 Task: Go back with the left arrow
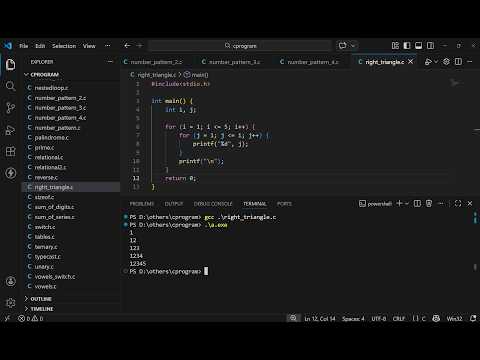click(127, 46)
